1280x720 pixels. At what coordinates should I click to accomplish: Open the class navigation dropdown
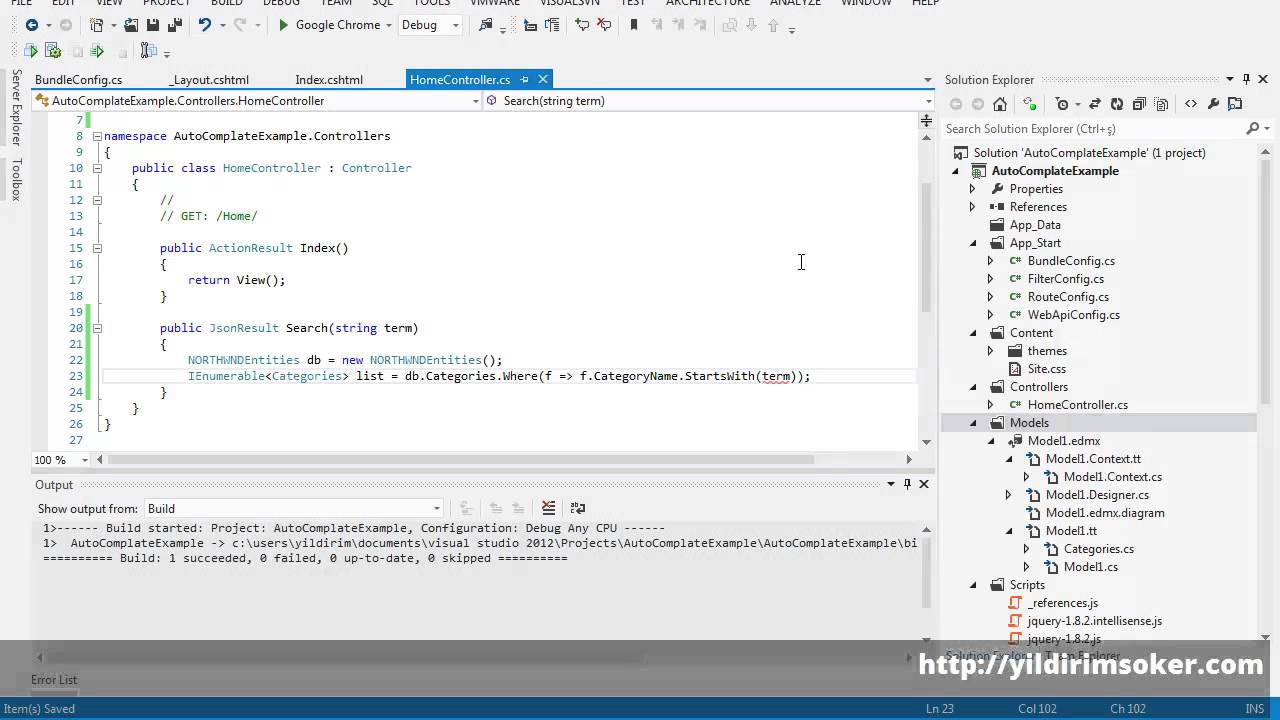pos(476,101)
